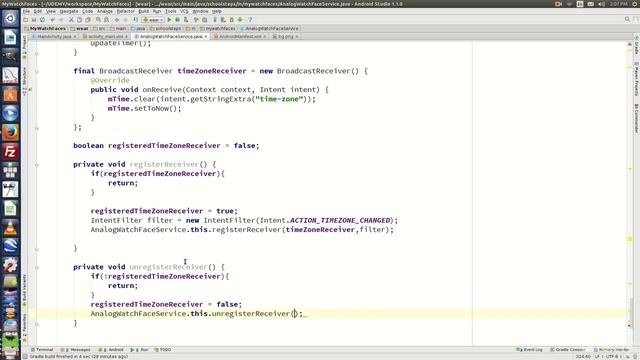Viewport: 640px width, 360px height.
Task: Click the 'mywatchfaces' breadcrumb folder
Action: point(218,29)
